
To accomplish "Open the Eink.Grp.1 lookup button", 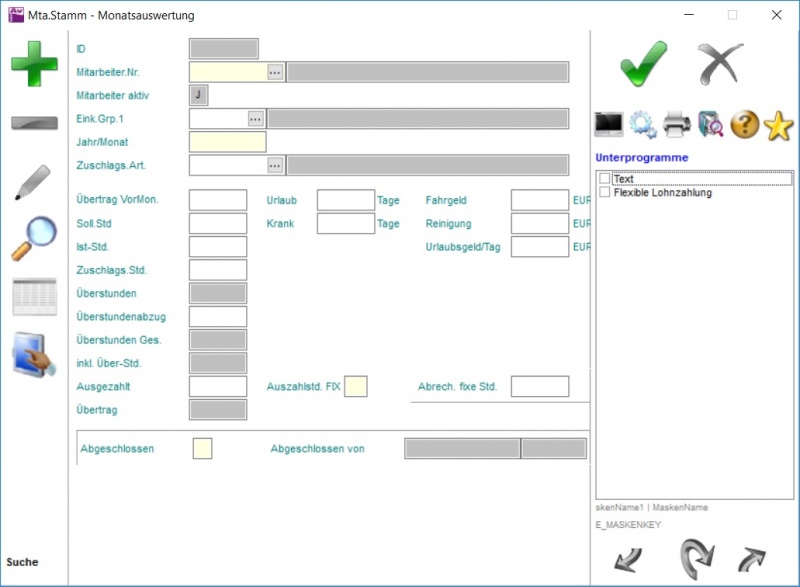I will 255,119.
